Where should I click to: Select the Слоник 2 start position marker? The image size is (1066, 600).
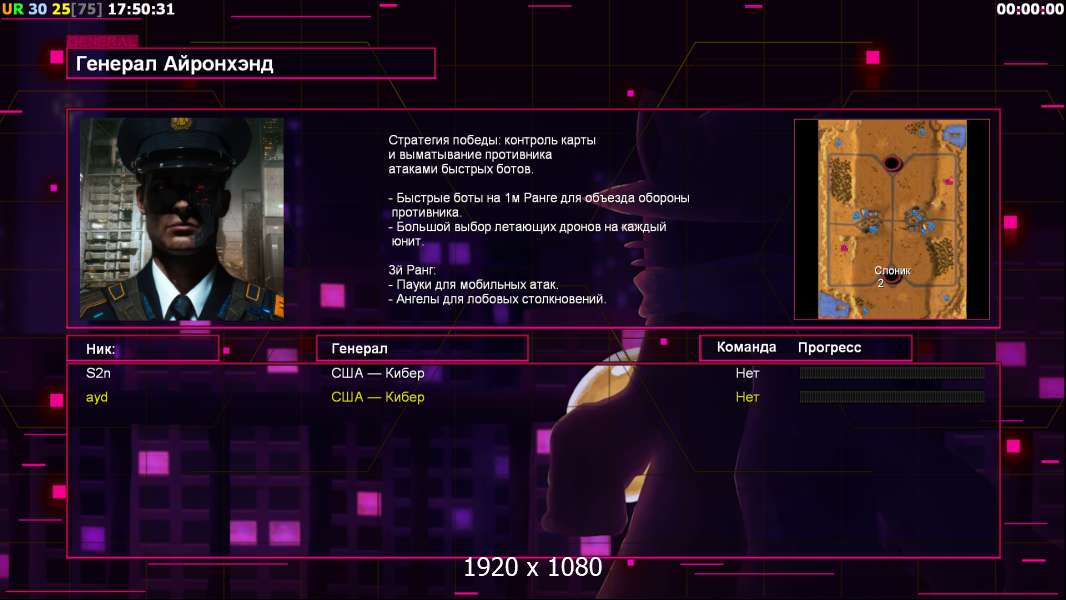(892, 275)
